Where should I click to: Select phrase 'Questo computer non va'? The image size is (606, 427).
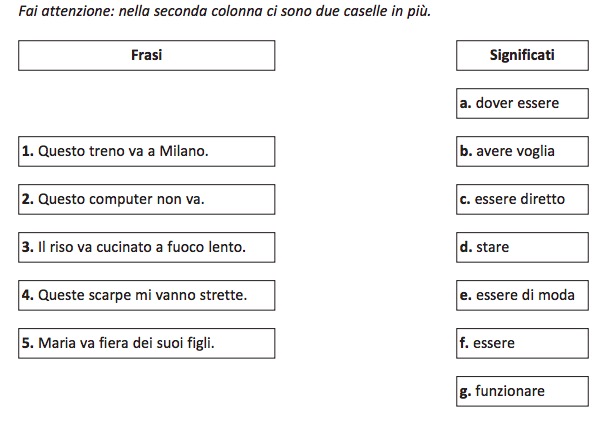146,199
